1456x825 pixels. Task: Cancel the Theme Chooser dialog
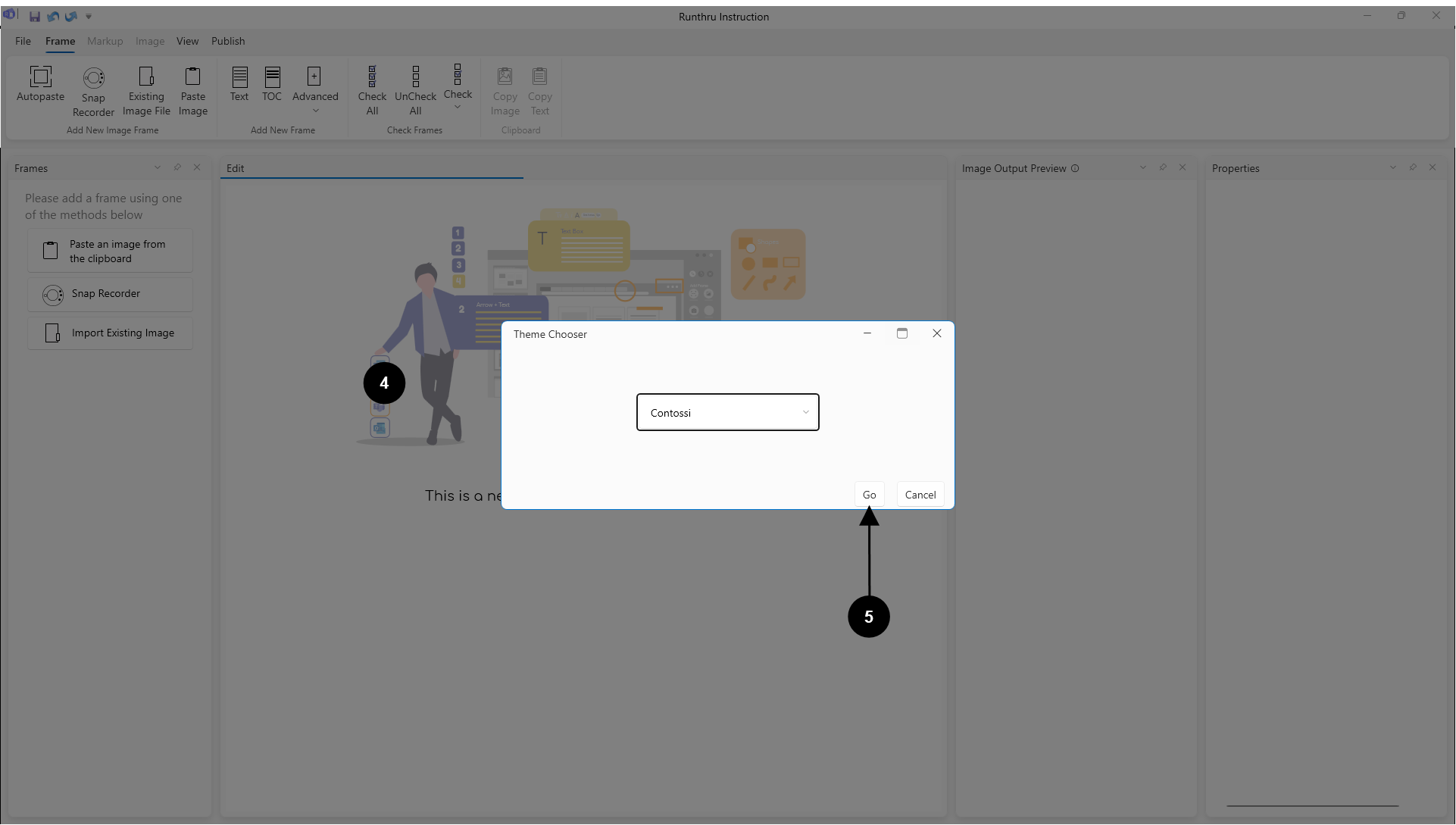click(x=920, y=495)
